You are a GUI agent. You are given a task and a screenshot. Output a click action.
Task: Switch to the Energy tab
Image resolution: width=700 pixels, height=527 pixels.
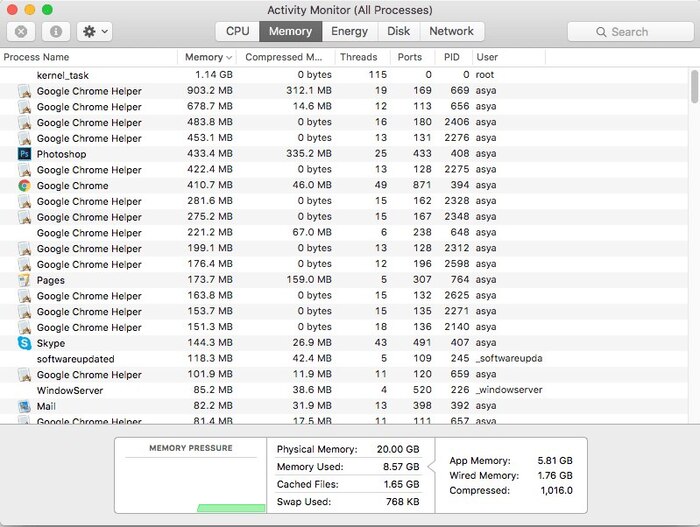point(350,31)
